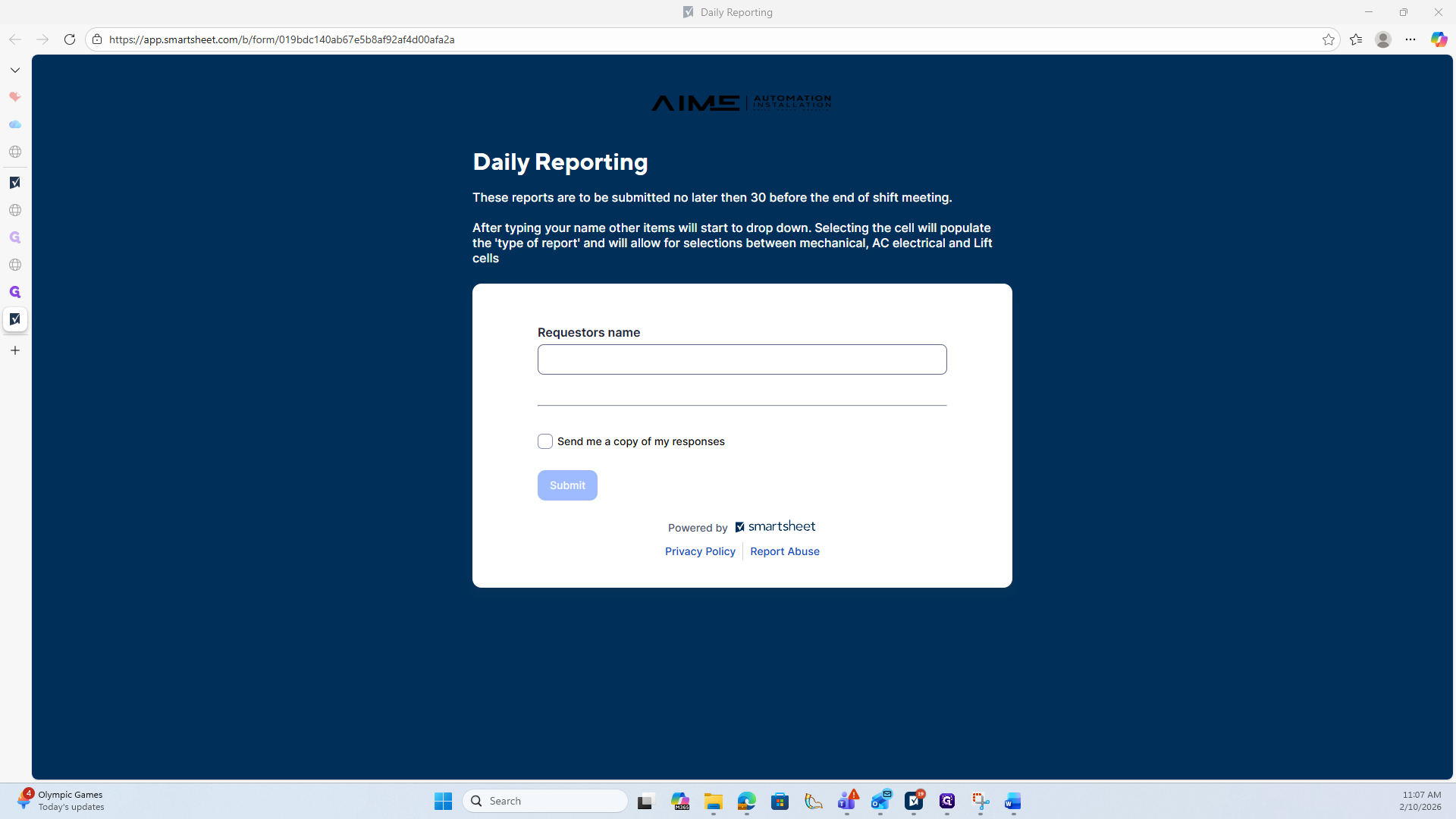Add this page to favorites via the star icon
The image size is (1456, 819).
coord(1328,39)
